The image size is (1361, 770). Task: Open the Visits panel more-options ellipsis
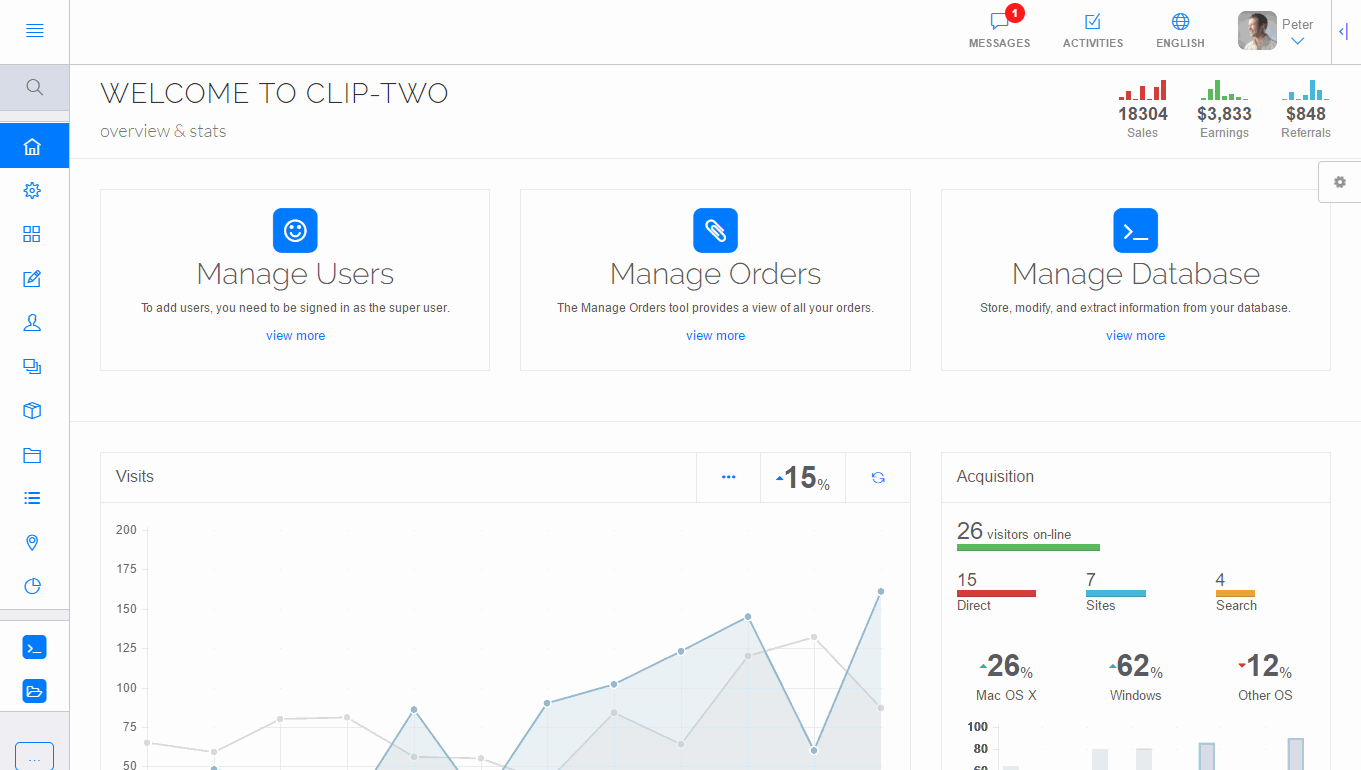(x=728, y=478)
